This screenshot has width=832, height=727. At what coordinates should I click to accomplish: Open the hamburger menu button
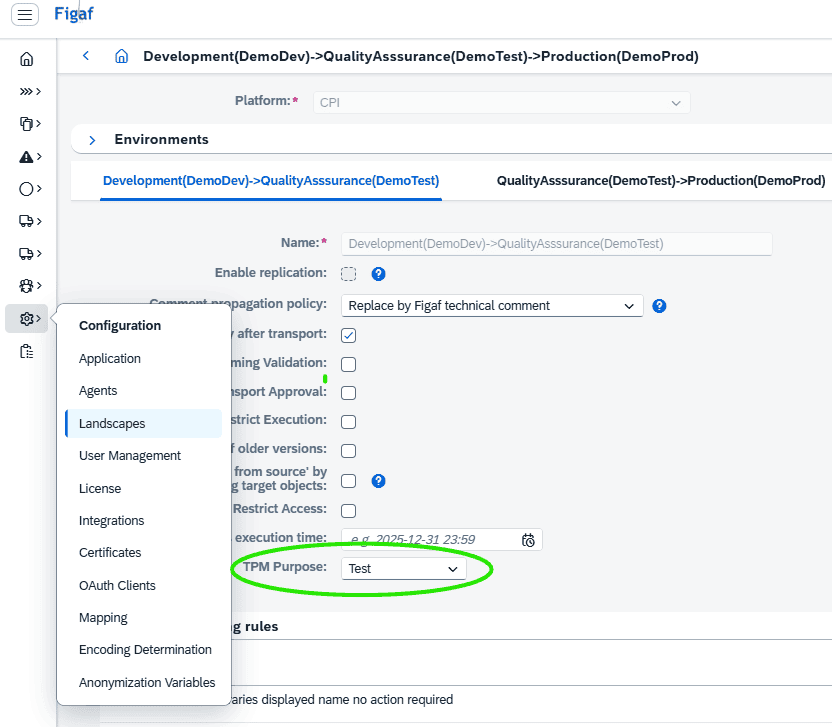tap(25, 14)
